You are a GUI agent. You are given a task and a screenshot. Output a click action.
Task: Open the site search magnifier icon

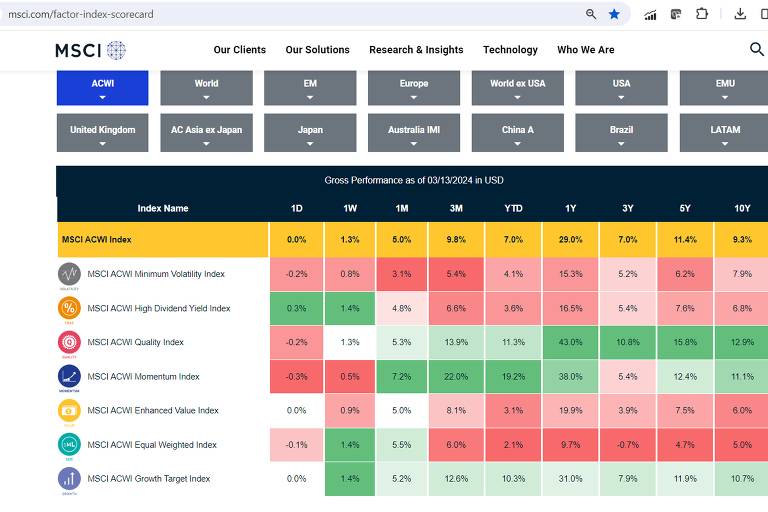[757, 49]
